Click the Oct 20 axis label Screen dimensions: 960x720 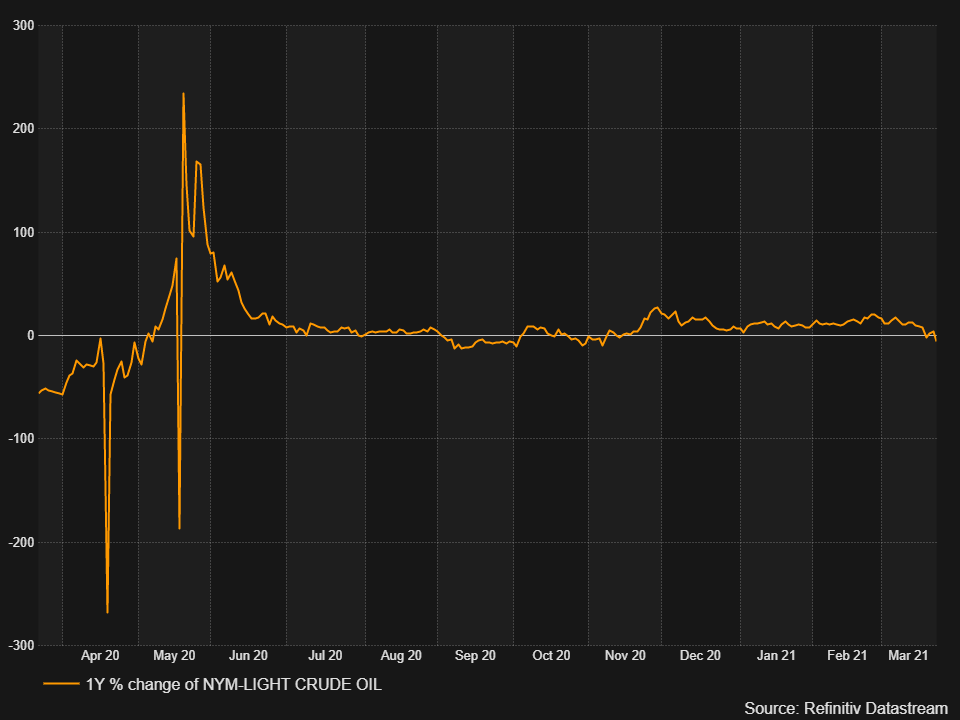550,655
